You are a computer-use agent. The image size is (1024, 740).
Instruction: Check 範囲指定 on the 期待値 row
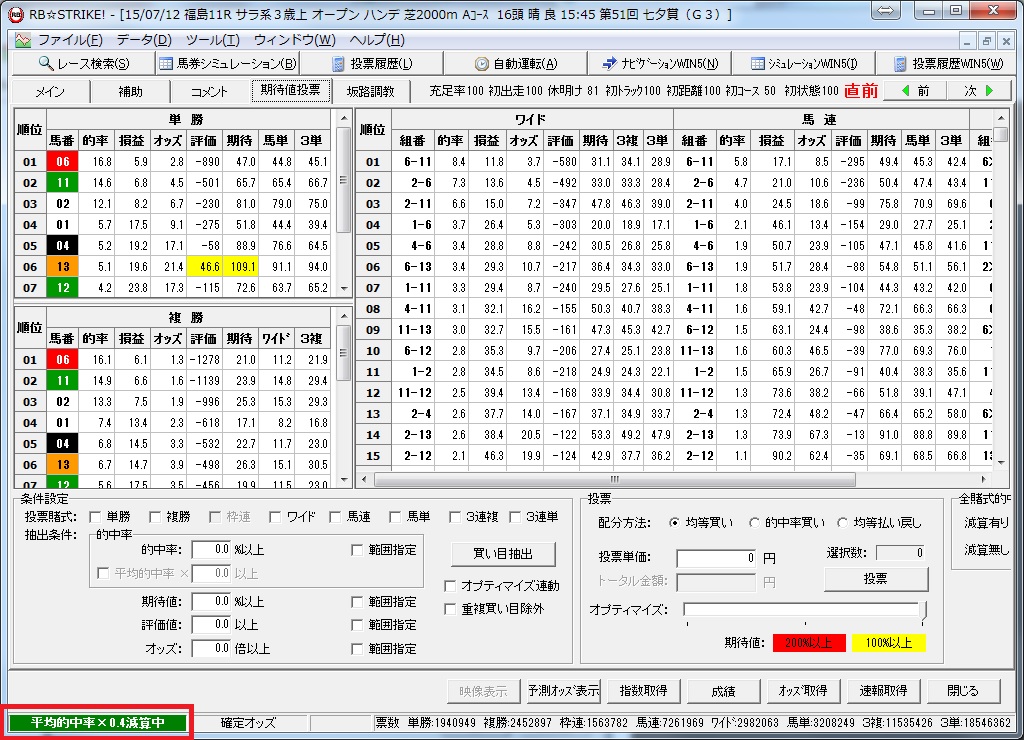point(357,602)
